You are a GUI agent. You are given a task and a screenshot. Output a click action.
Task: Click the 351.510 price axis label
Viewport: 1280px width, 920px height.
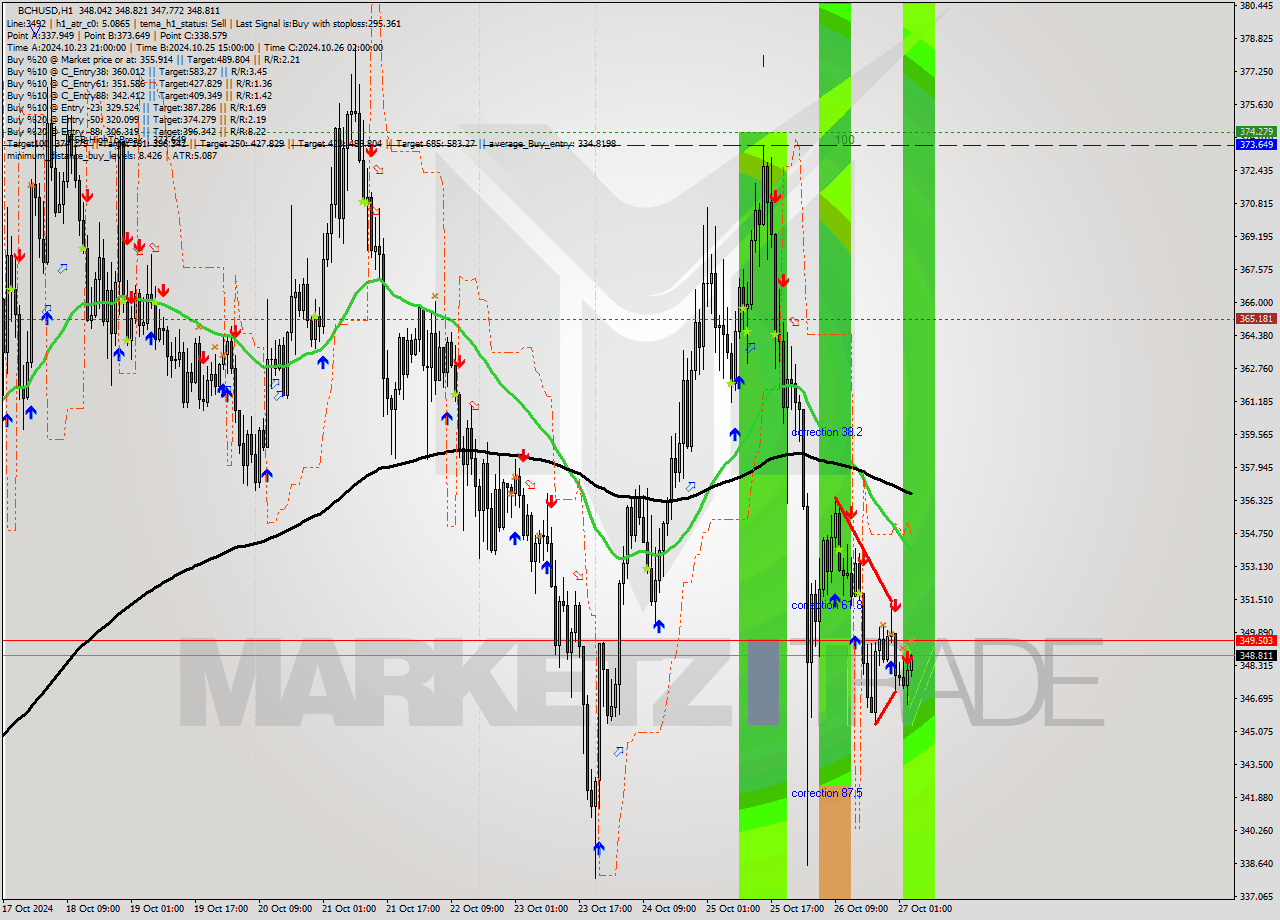1256,600
